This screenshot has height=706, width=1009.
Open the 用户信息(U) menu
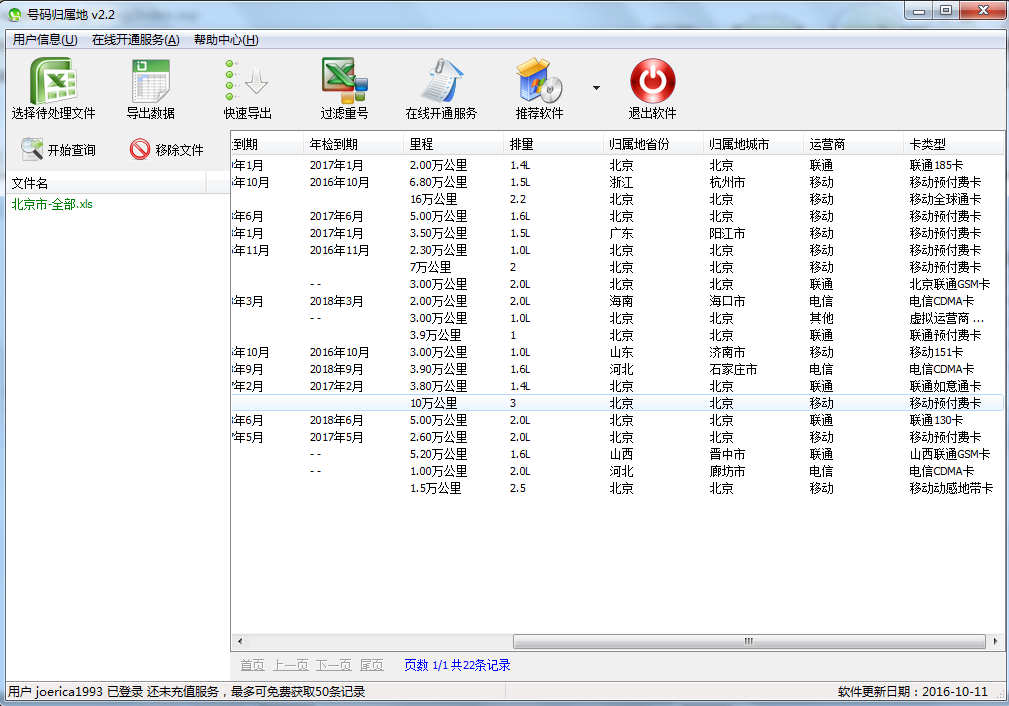45,40
